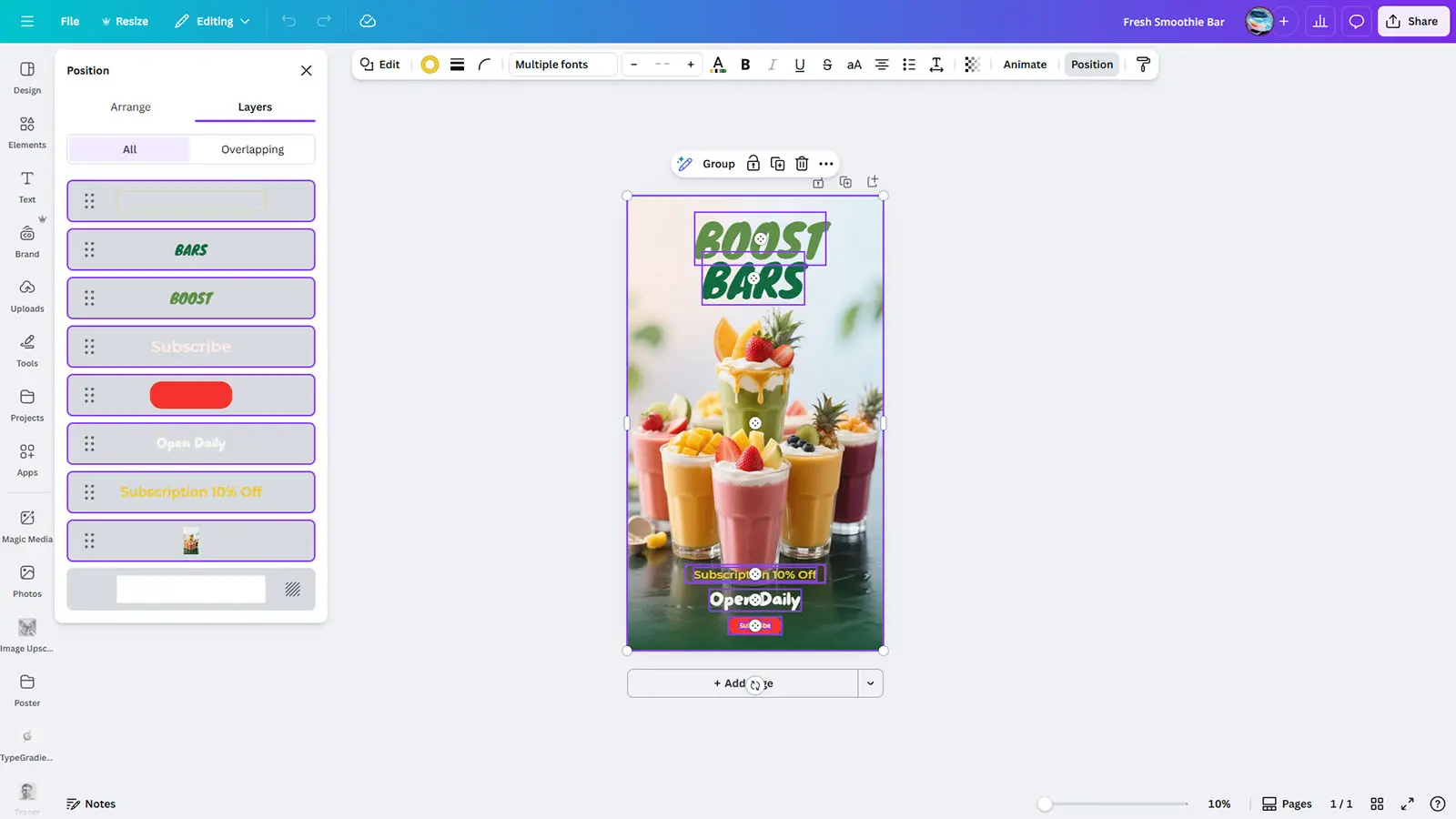This screenshot has height=819, width=1456.
Task: Select the Overlapping layers filter
Action: coord(252,149)
